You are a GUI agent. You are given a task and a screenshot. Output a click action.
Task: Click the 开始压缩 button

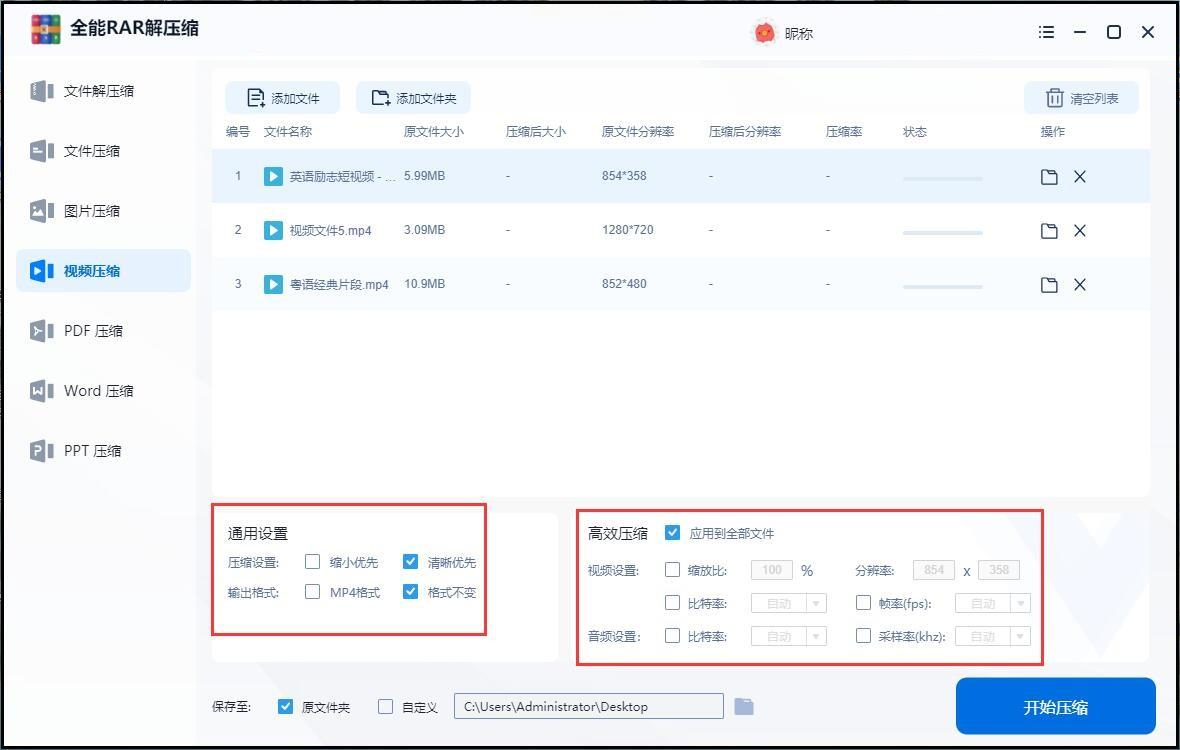click(x=1055, y=706)
